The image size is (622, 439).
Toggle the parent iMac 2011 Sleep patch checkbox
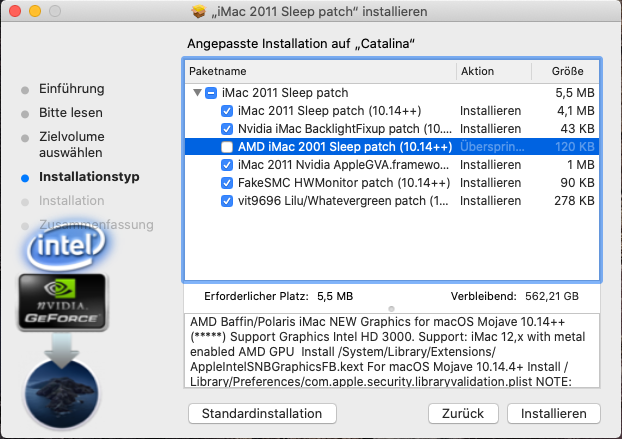211,93
